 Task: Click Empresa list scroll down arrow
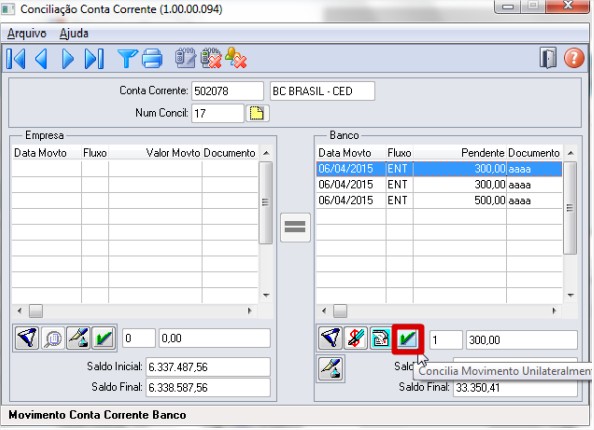pyautogui.click(x=266, y=295)
